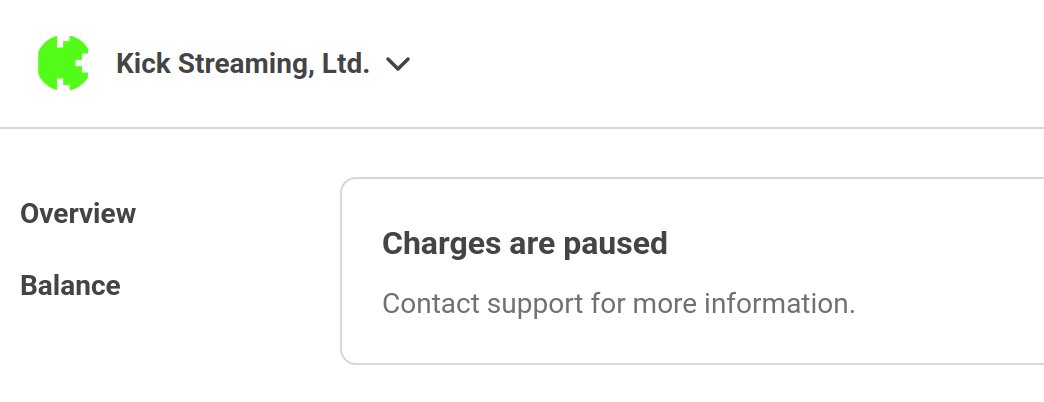
Task: Click the downward chevron in the header
Action: pyautogui.click(x=398, y=65)
